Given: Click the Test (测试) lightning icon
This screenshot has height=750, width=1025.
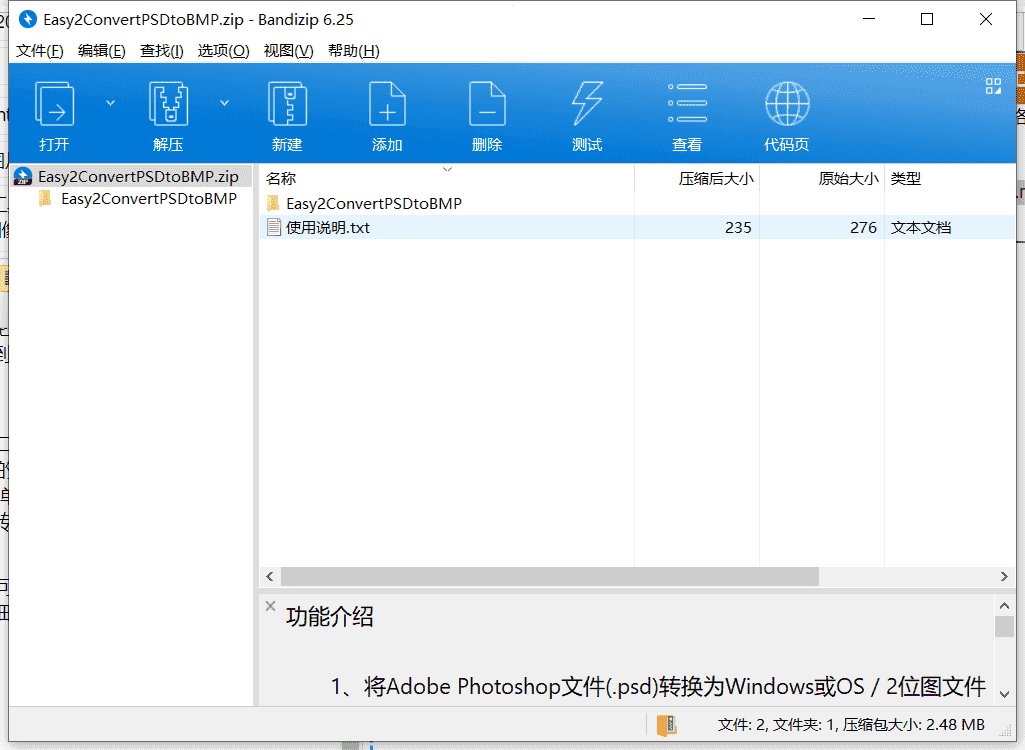Looking at the screenshot, I should tap(587, 104).
